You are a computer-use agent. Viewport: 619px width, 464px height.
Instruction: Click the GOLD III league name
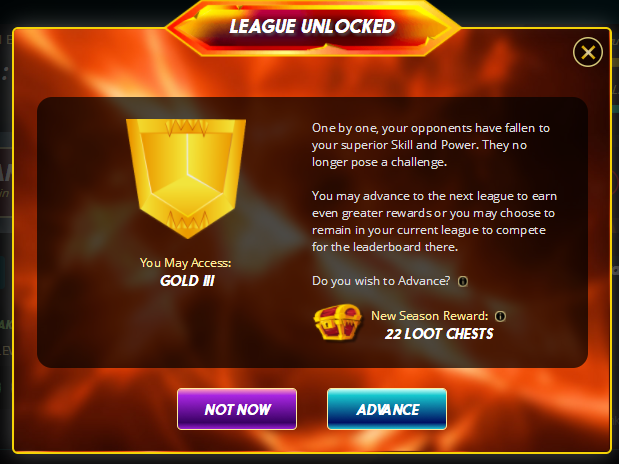coord(187,281)
